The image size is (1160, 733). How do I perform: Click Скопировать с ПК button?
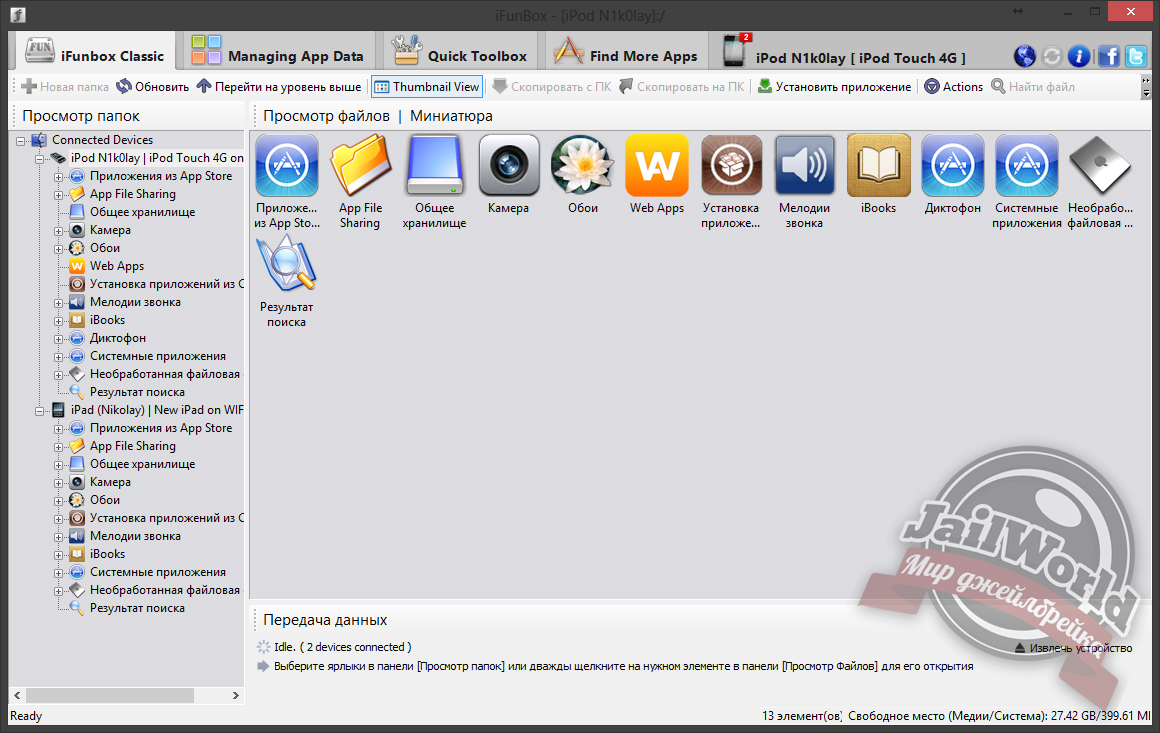click(552, 87)
